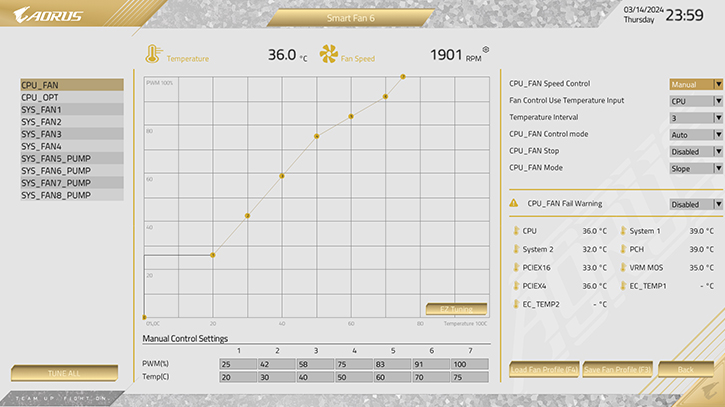This screenshot has width=725, height=407.
Task: Click the thermometer icon next to PCH
Action: (x=623, y=249)
